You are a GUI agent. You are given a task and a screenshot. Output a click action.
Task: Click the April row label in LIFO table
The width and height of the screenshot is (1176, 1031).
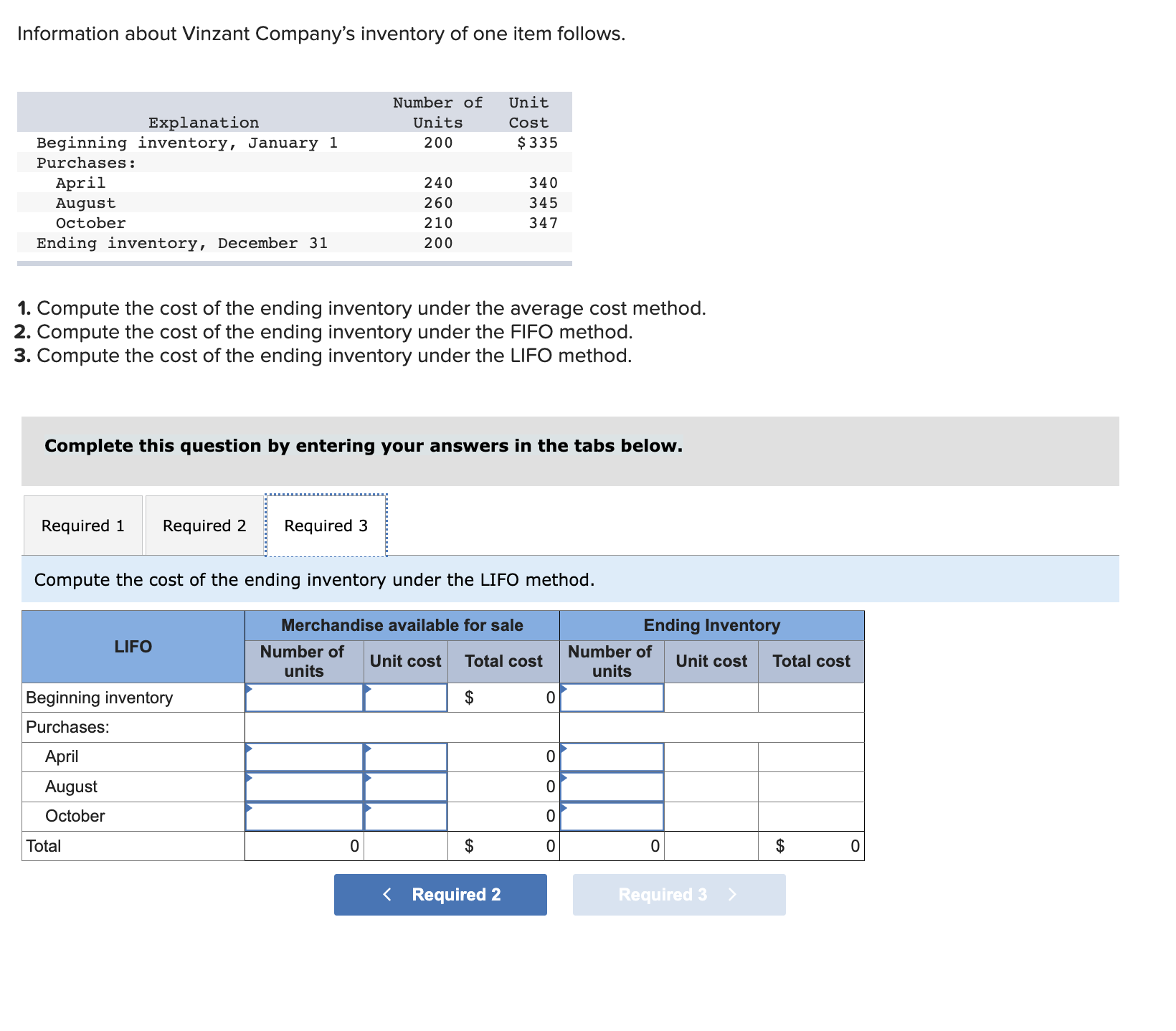point(62,756)
